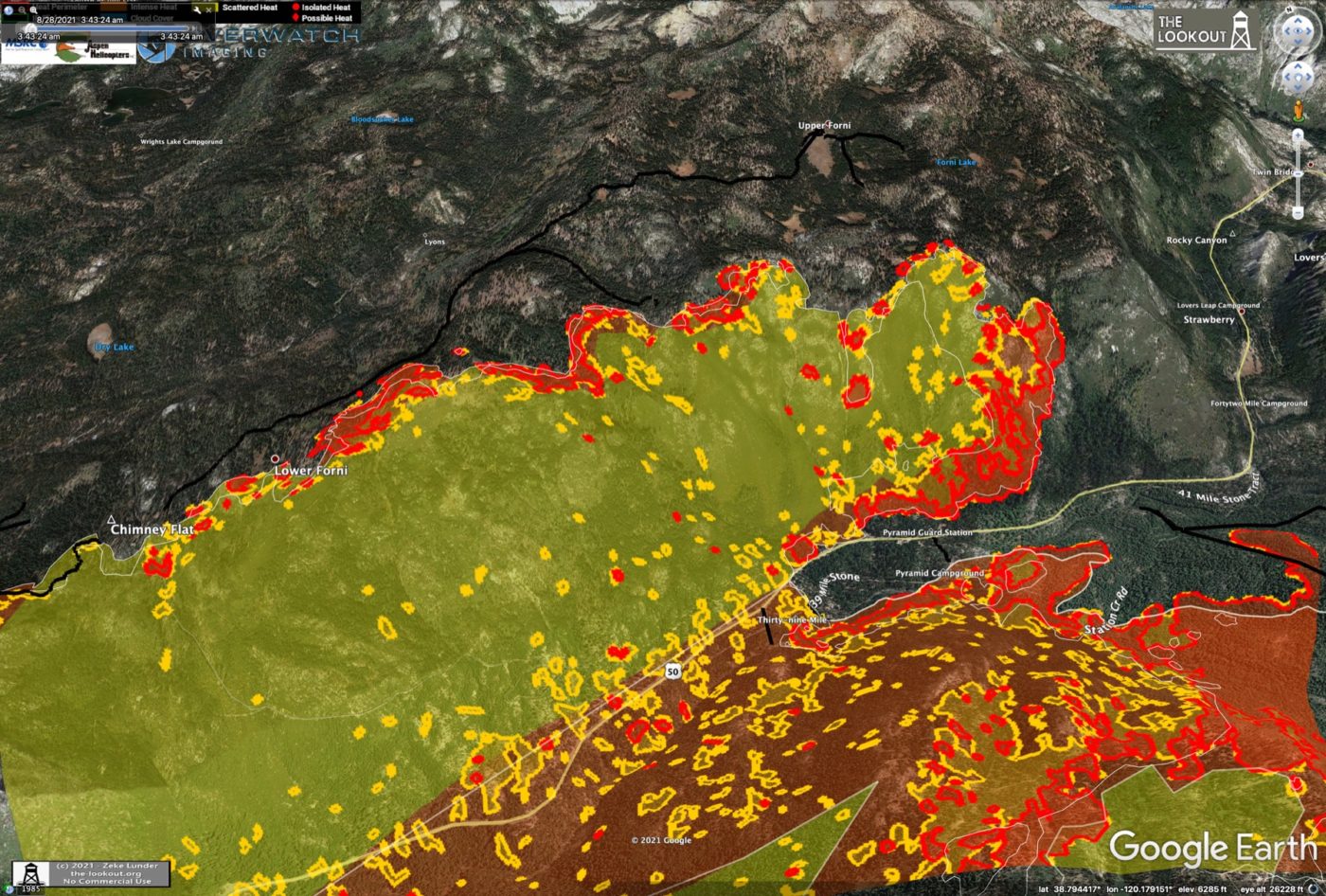
Task: Zoom in the time slider range
Action: (33, 10)
